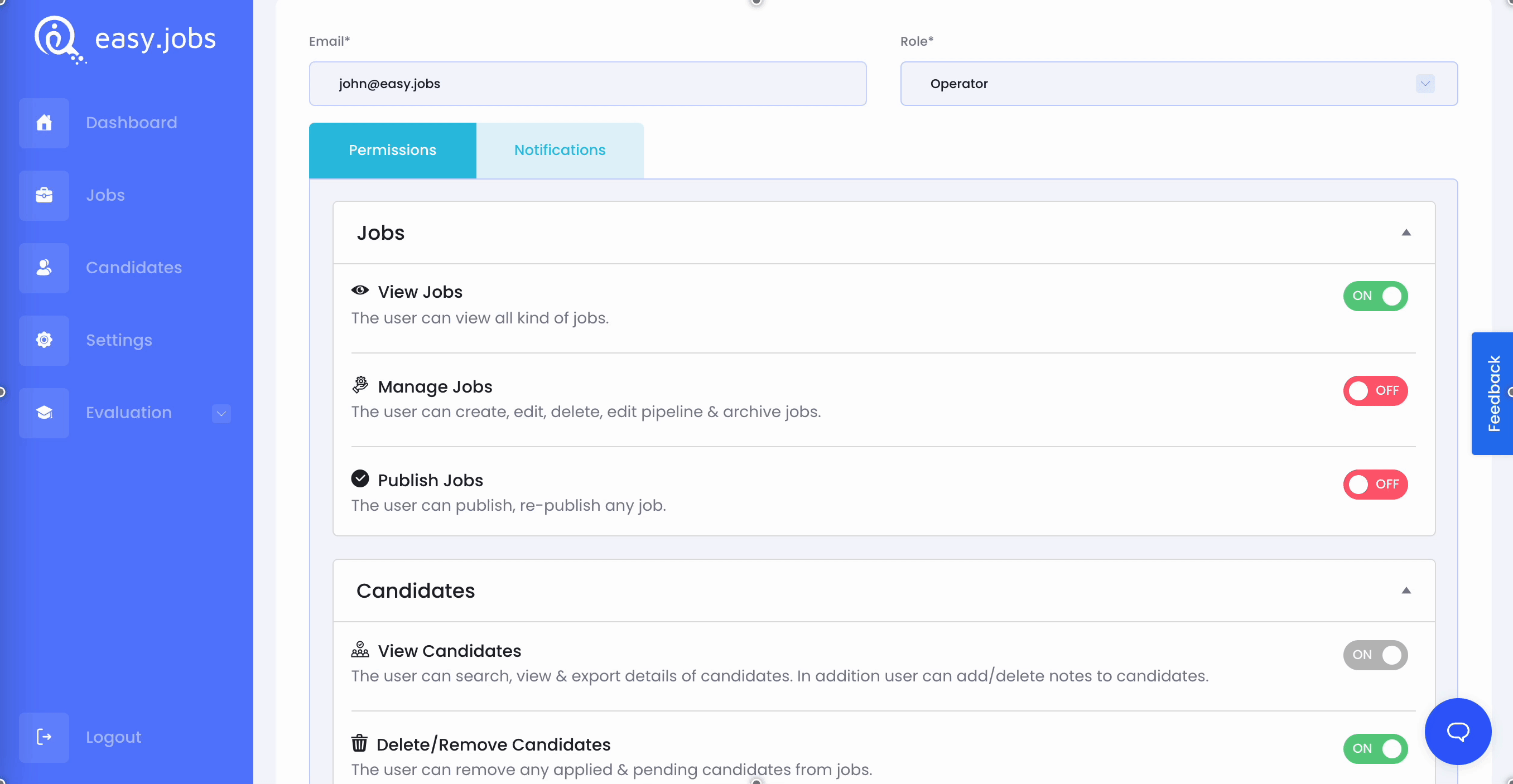
Task: Open Dashboard via the home icon
Action: point(44,123)
